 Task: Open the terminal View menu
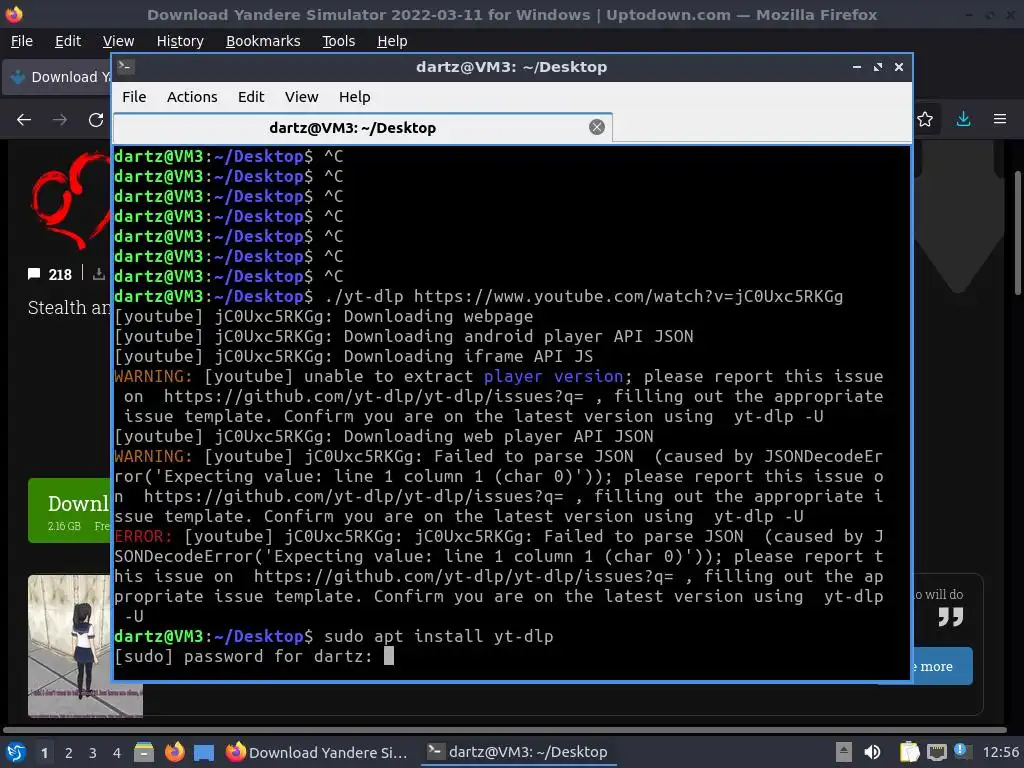point(301,97)
